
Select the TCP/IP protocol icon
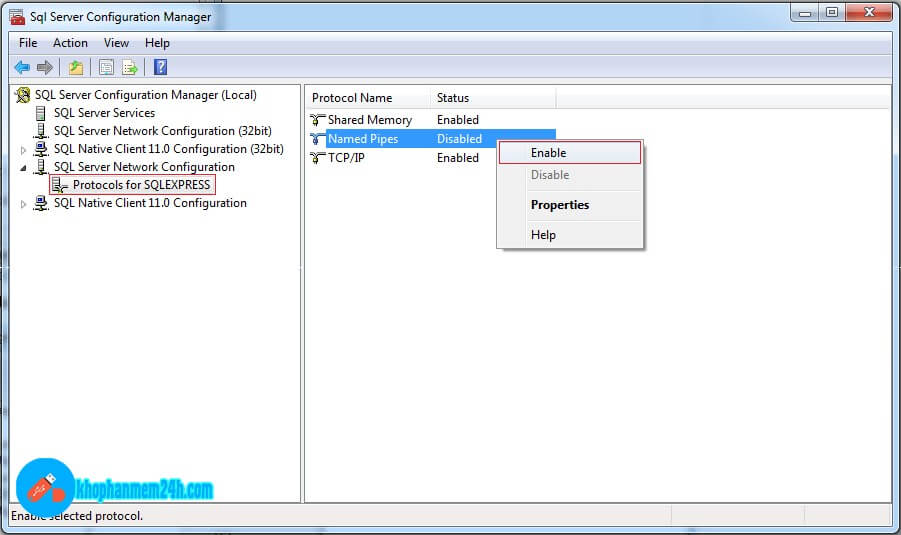318,158
